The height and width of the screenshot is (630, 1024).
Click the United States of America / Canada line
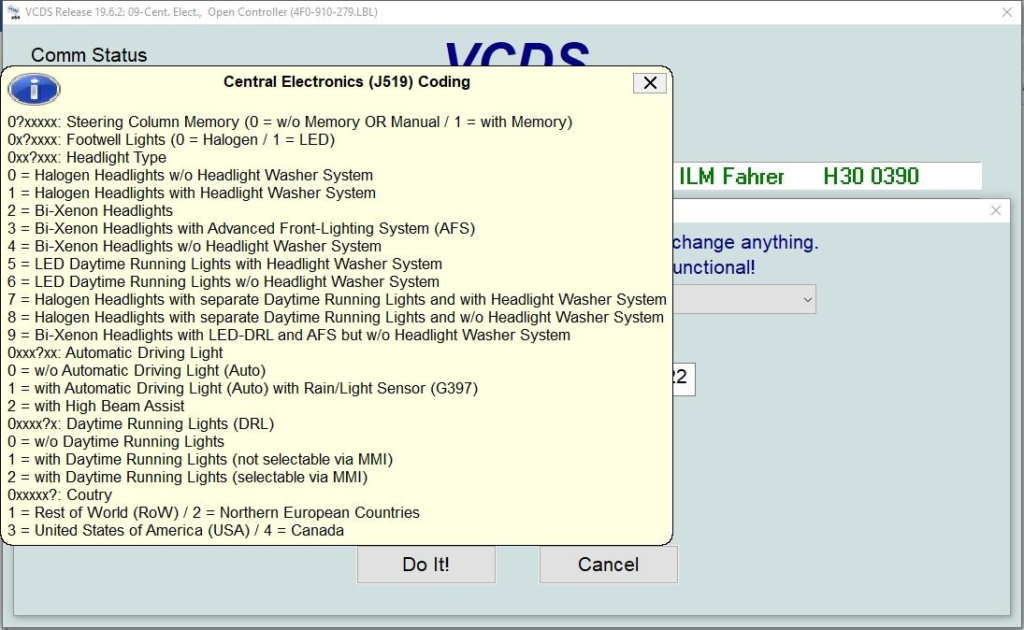coord(176,530)
